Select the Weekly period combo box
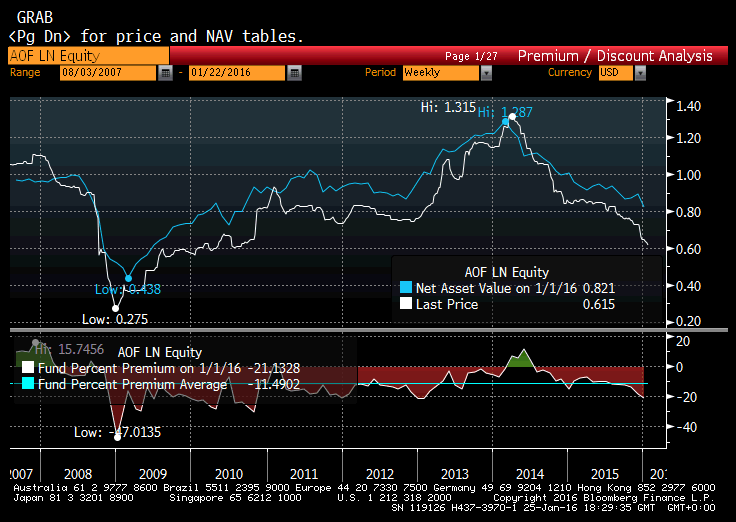The image size is (736, 522). 441,73
